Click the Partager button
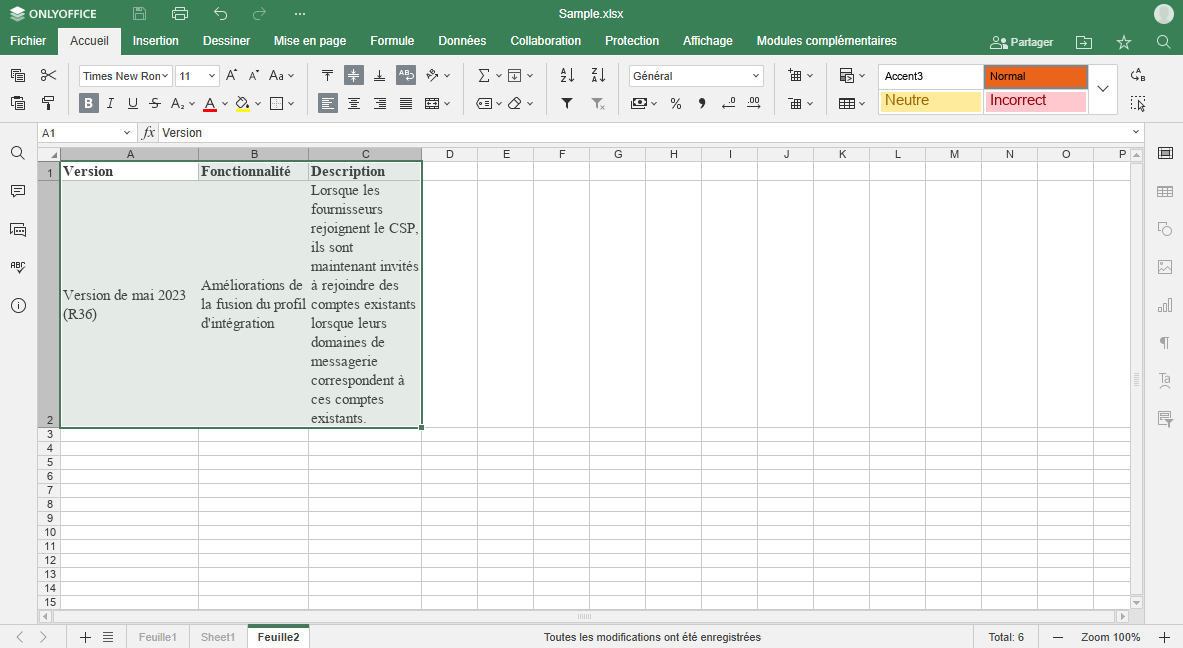Screen dimensions: 1183x648 [1021, 41]
